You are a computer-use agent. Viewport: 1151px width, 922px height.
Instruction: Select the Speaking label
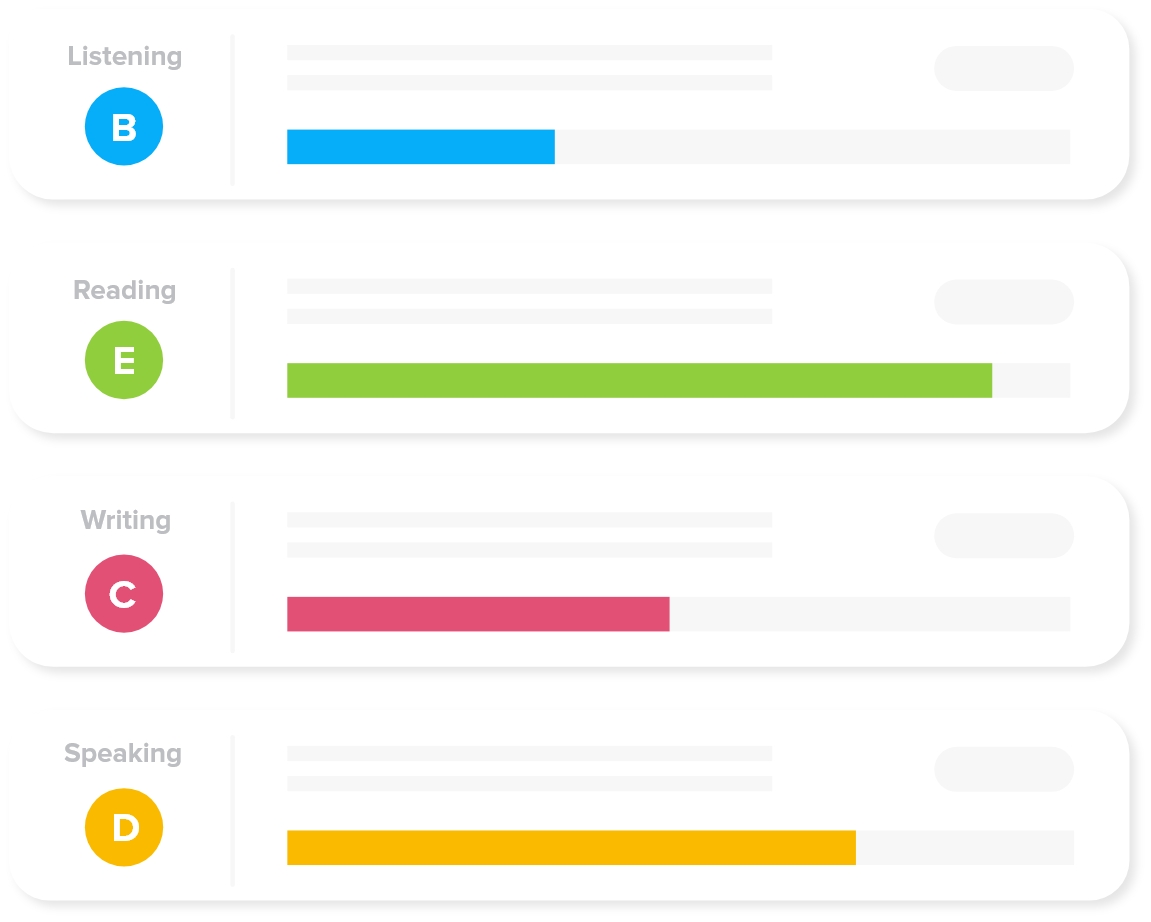tap(123, 753)
